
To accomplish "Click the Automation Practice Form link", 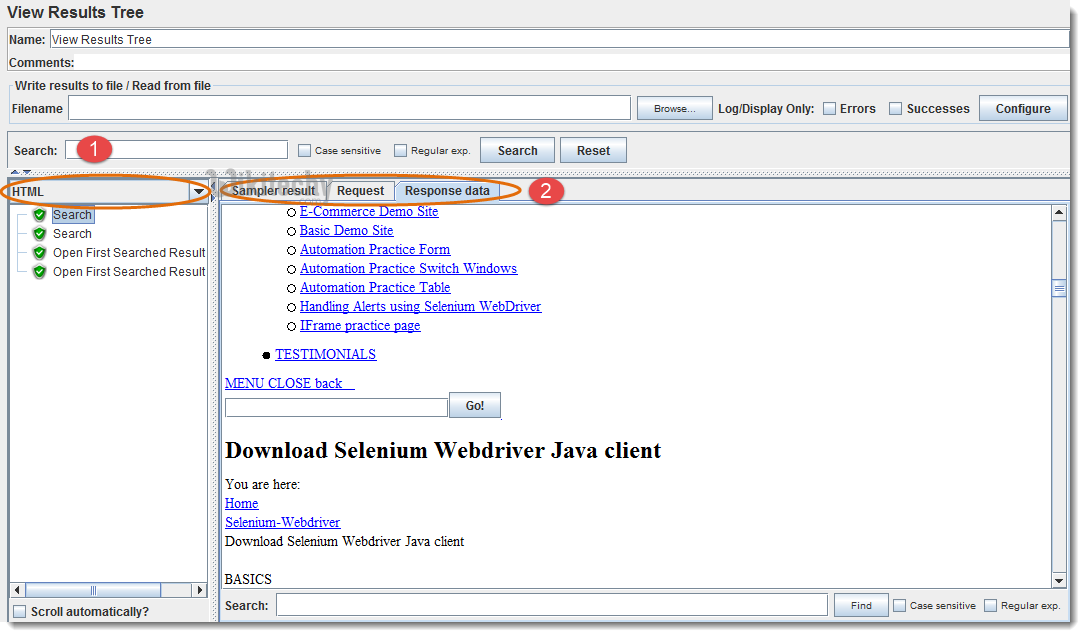I will (x=375, y=250).
